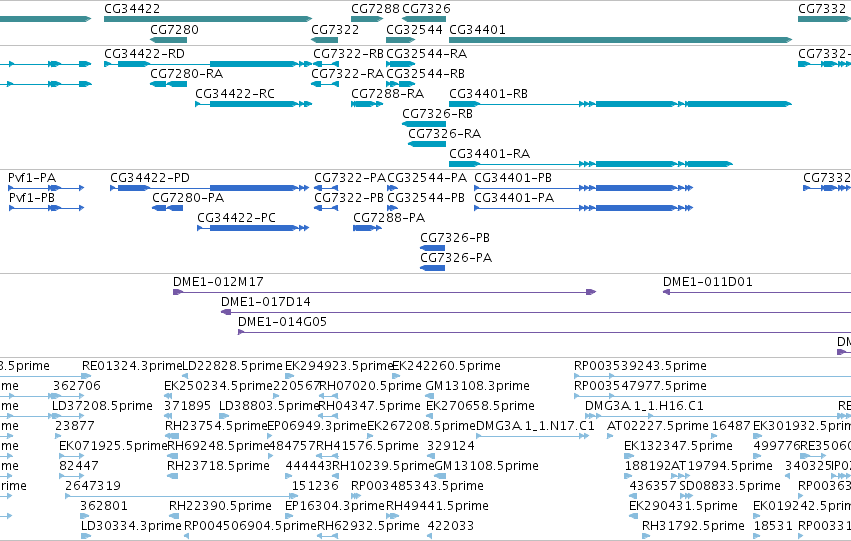
Task: Select EST LD37208.5prime
Action: [x=103, y=406]
